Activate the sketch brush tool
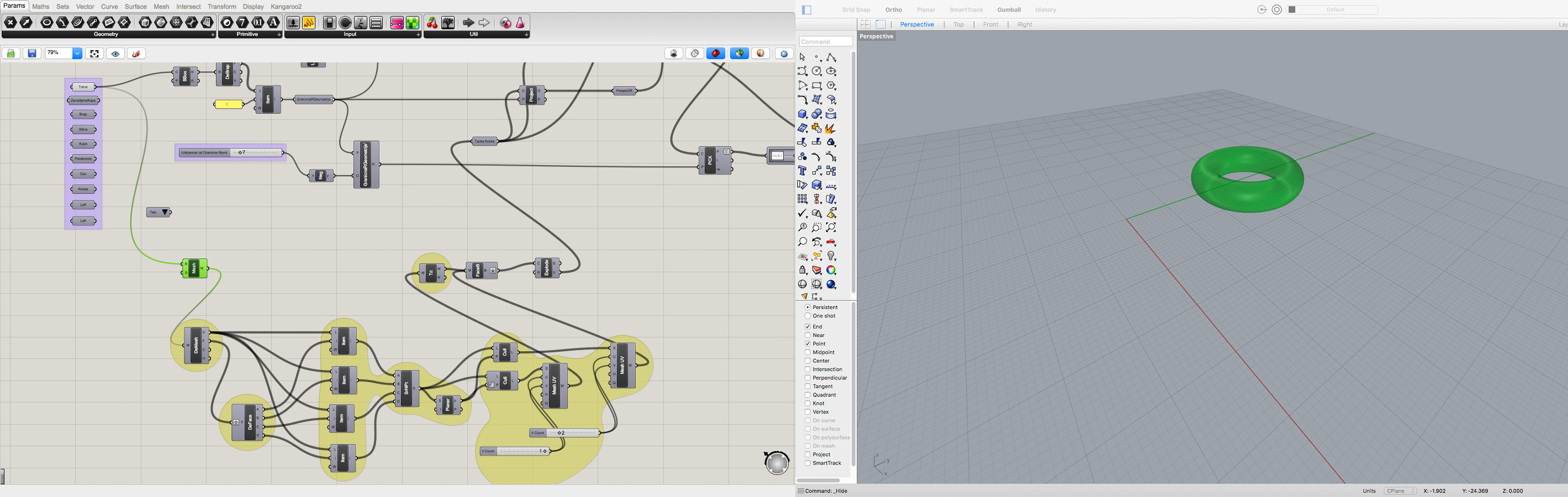This screenshot has height=497, width=1568. click(136, 54)
